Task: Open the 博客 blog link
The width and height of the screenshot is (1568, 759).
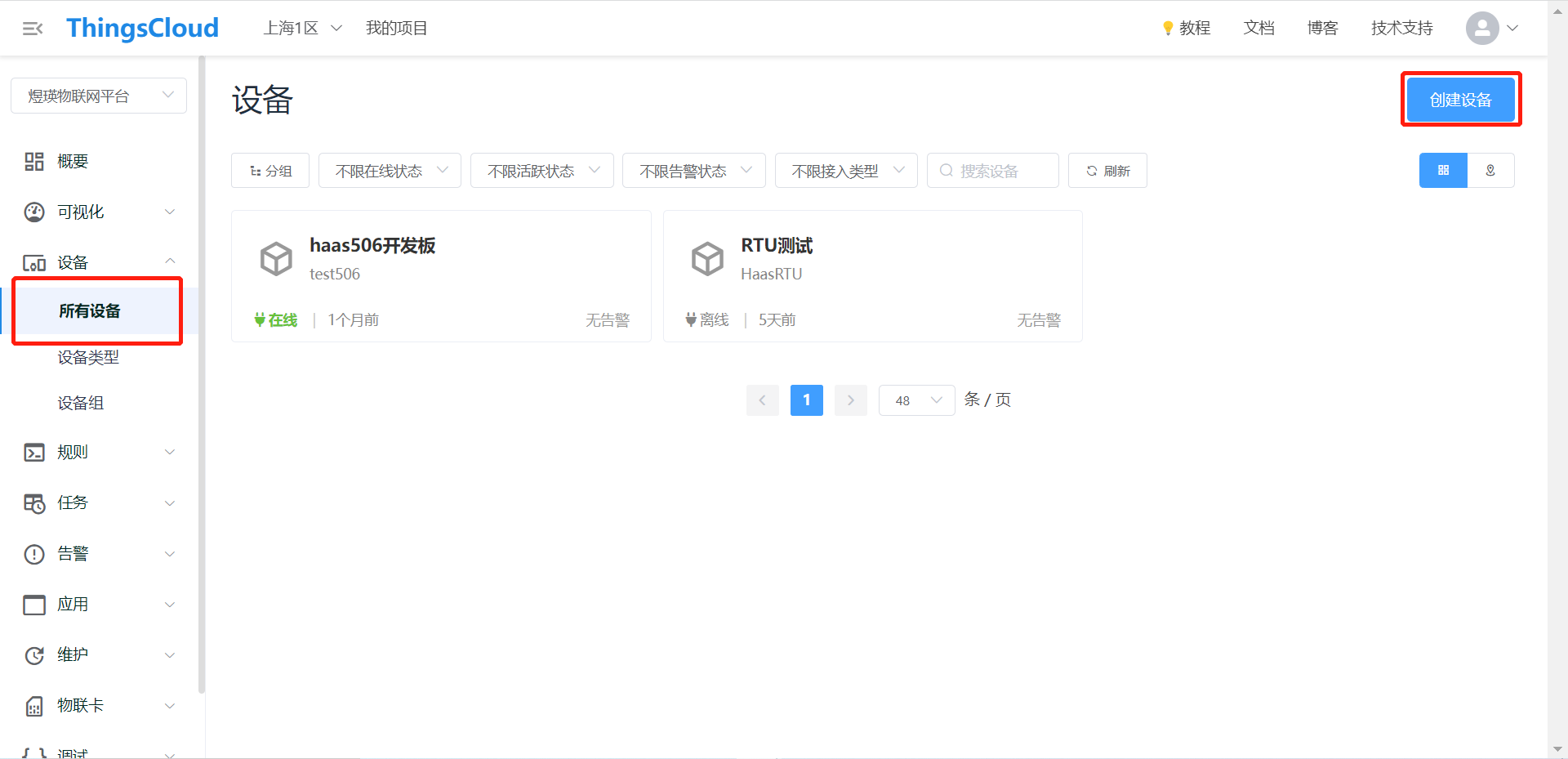Action: (1322, 29)
